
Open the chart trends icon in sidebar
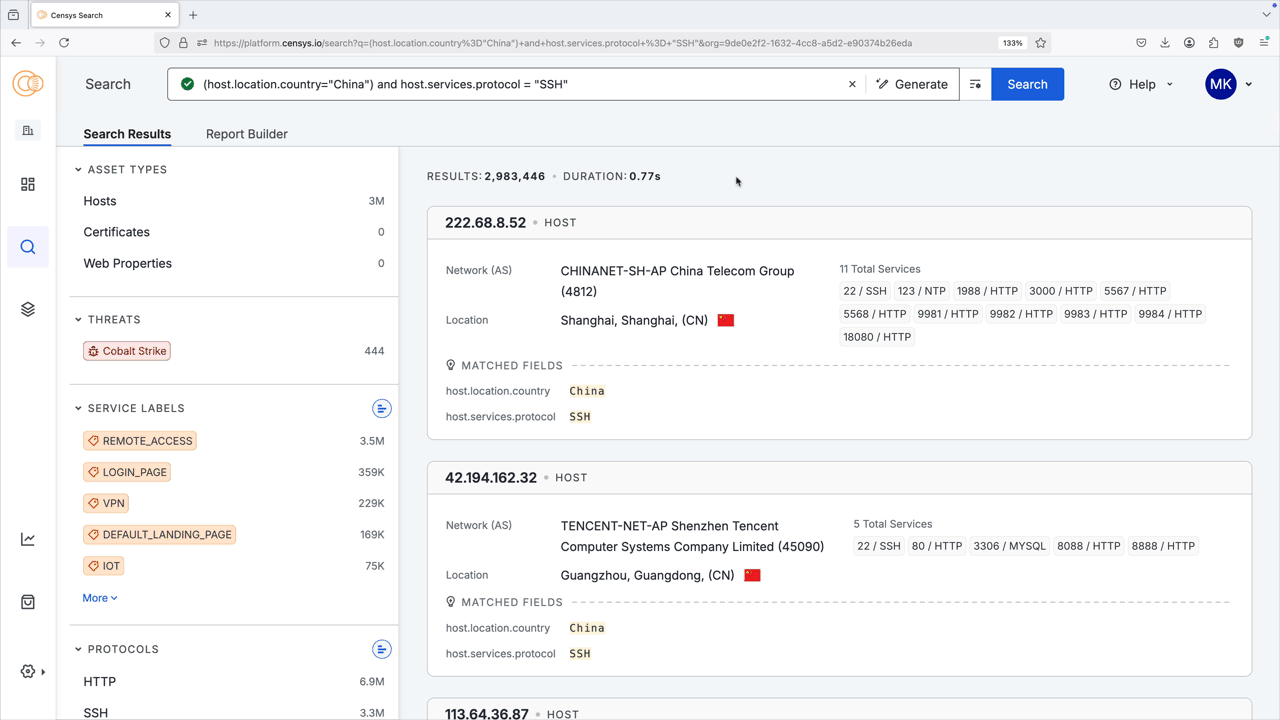[28, 539]
